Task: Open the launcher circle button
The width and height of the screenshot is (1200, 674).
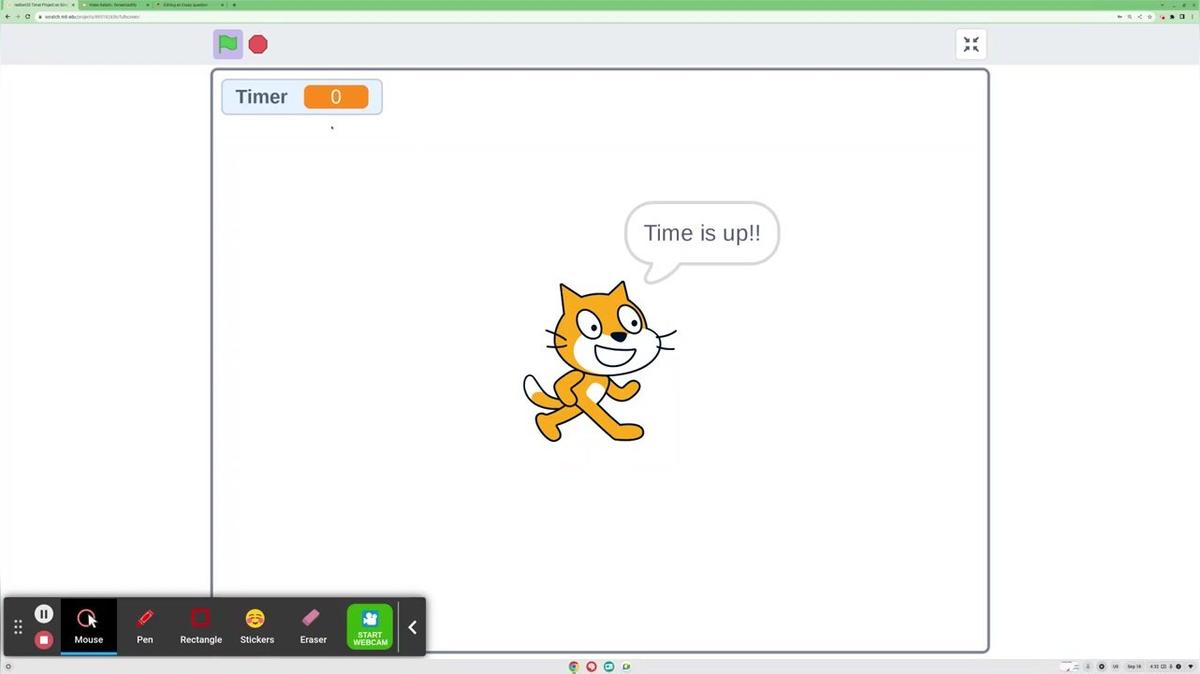Action: pos(9,666)
